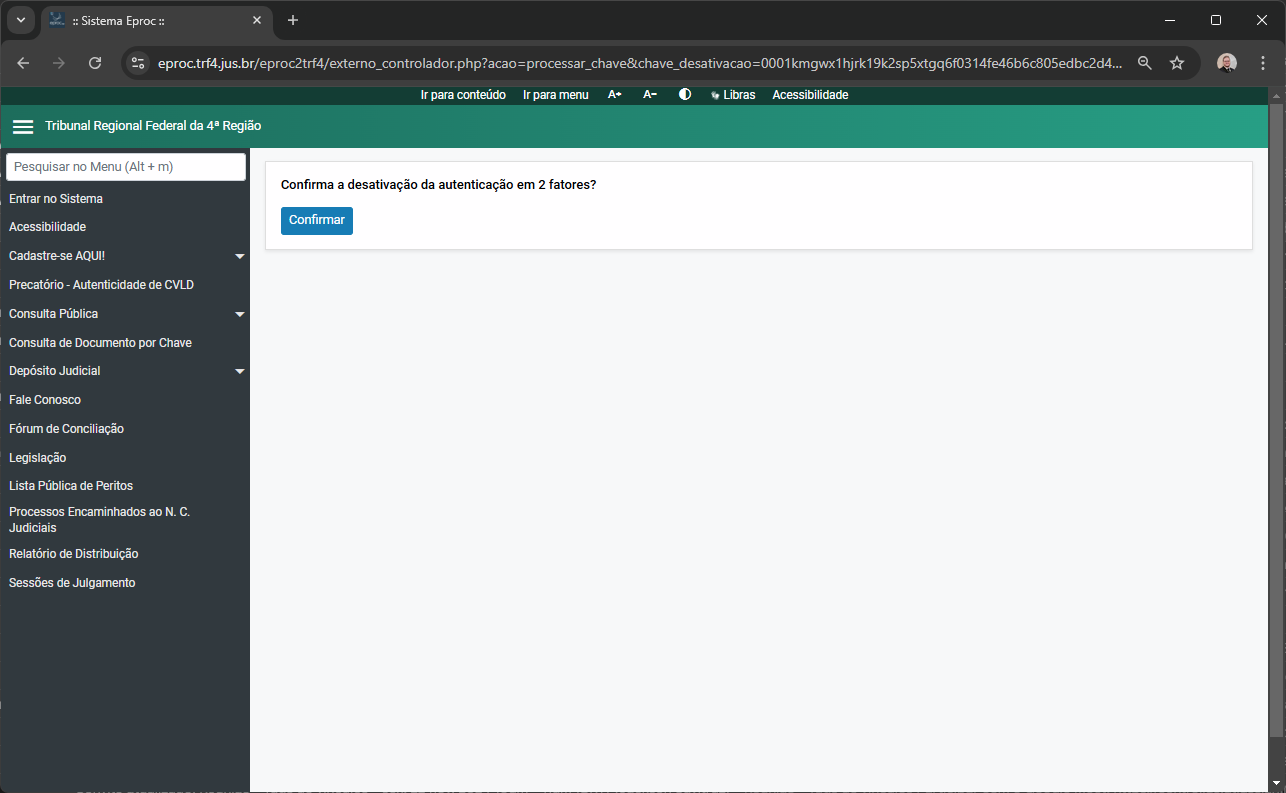Screen dimensions: 1286x793
Task: Open a new browser tab
Action: [x=293, y=20]
